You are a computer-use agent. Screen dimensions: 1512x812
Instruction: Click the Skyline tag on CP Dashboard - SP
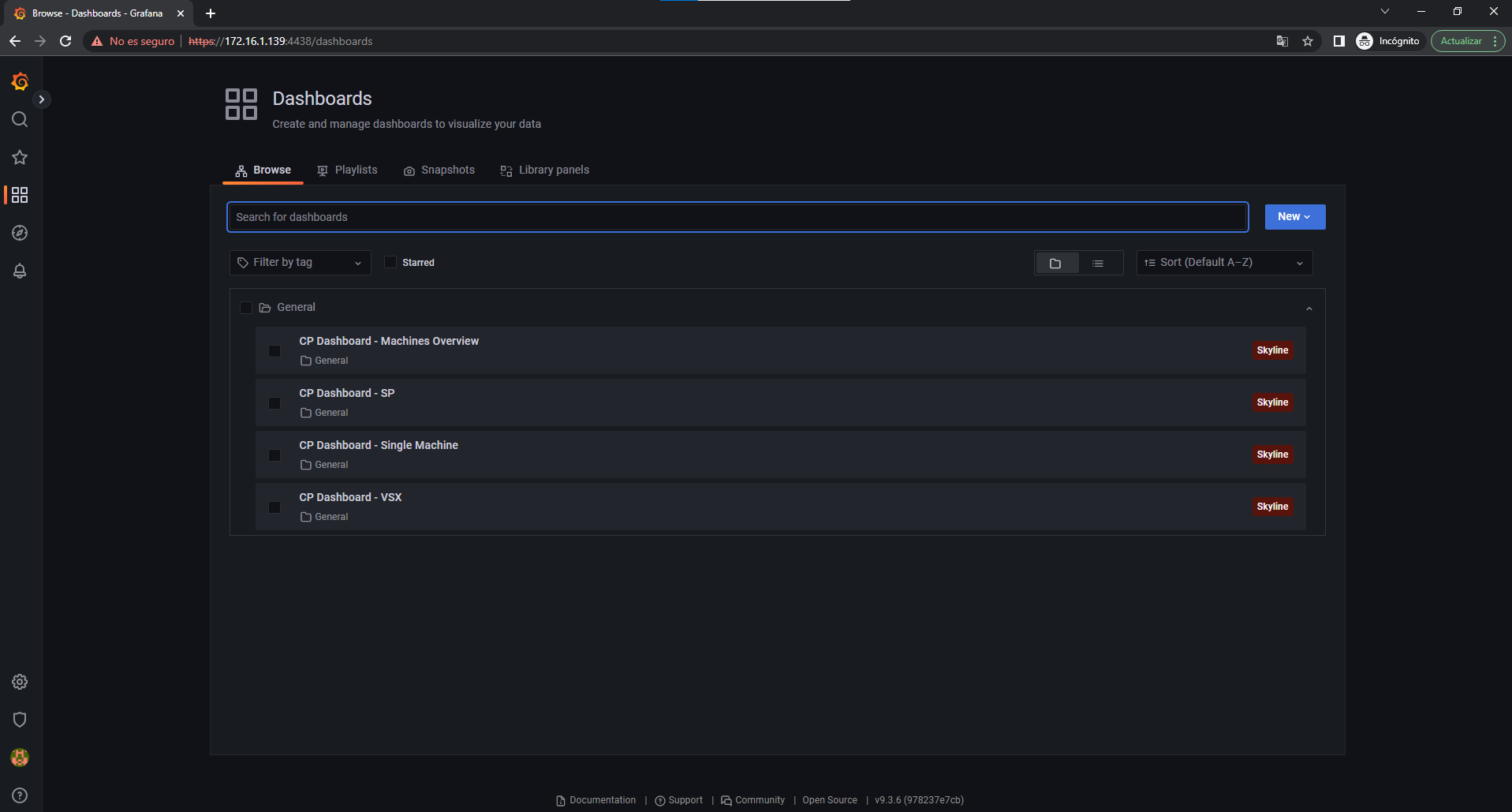[1272, 402]
